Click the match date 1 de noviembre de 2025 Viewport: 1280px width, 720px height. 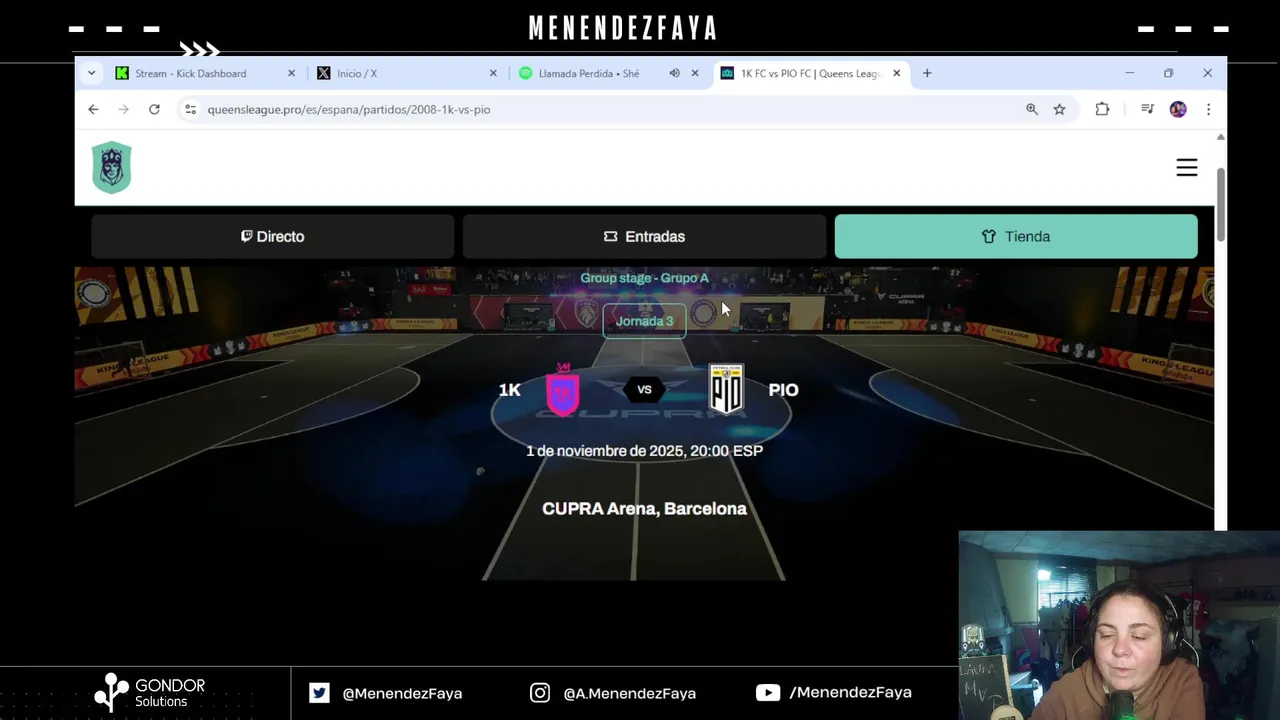point(644,451)
